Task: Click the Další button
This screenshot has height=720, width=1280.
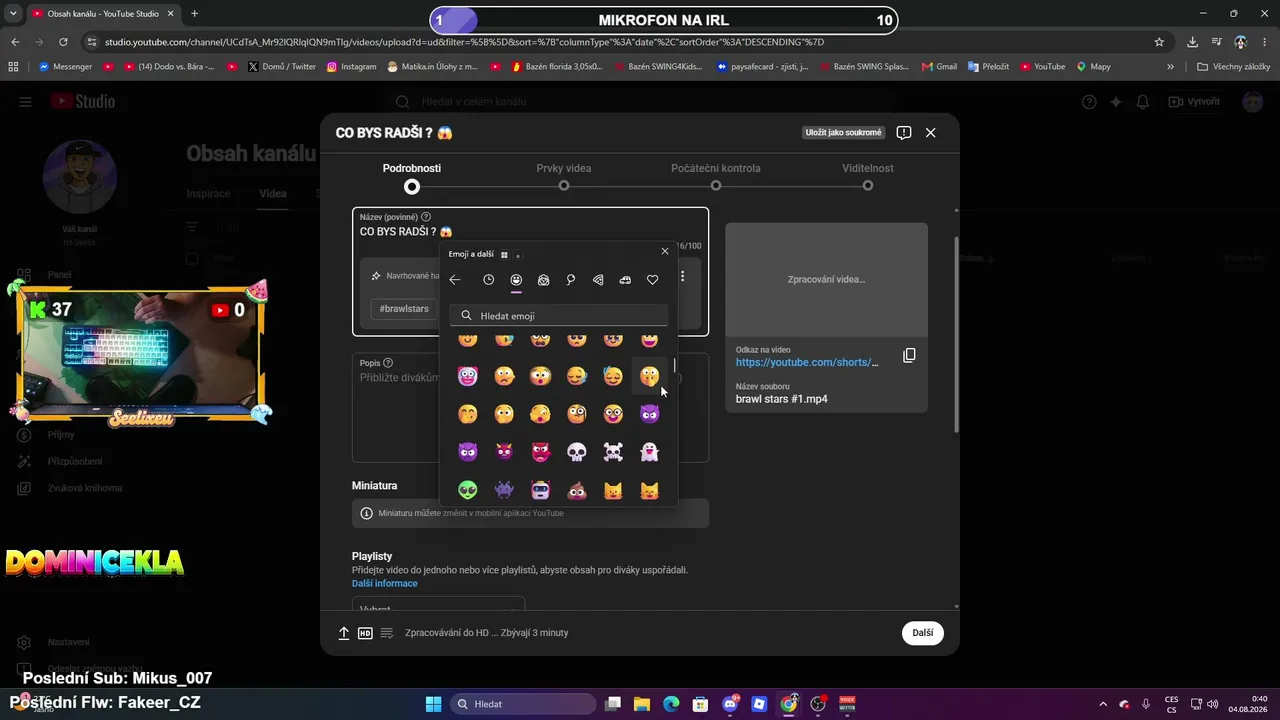Action: 922,633
